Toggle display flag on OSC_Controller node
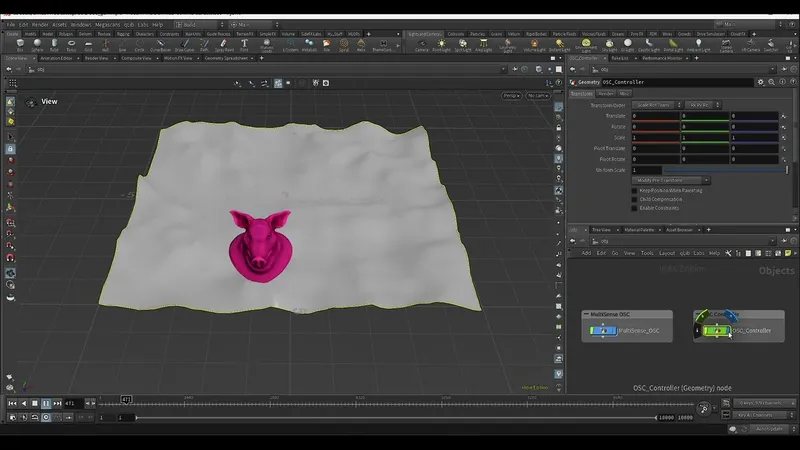The height and width of the screenshot is (450, 800). click(x=727, y=331)
